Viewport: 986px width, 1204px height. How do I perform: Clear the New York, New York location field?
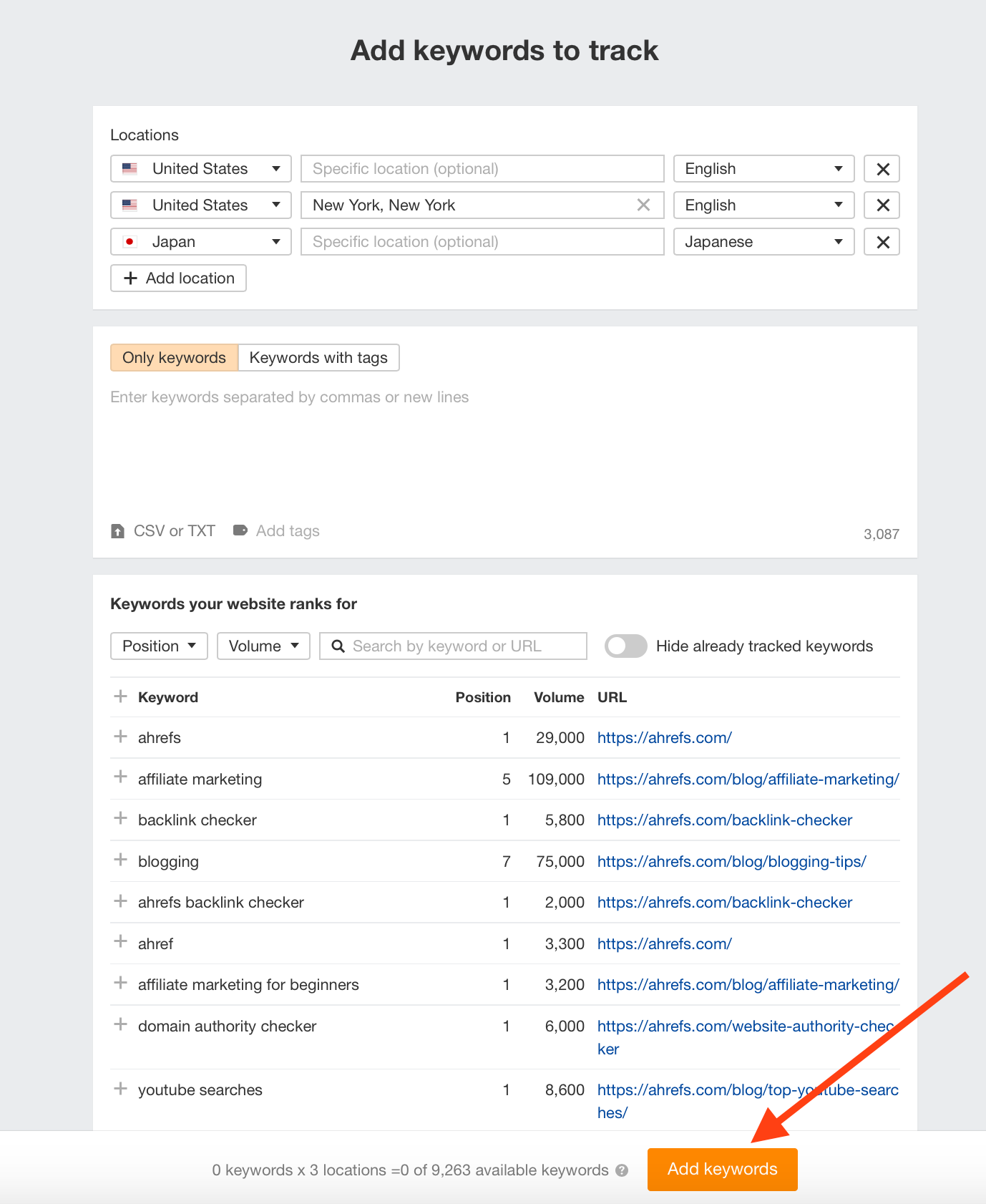point(644,205)
